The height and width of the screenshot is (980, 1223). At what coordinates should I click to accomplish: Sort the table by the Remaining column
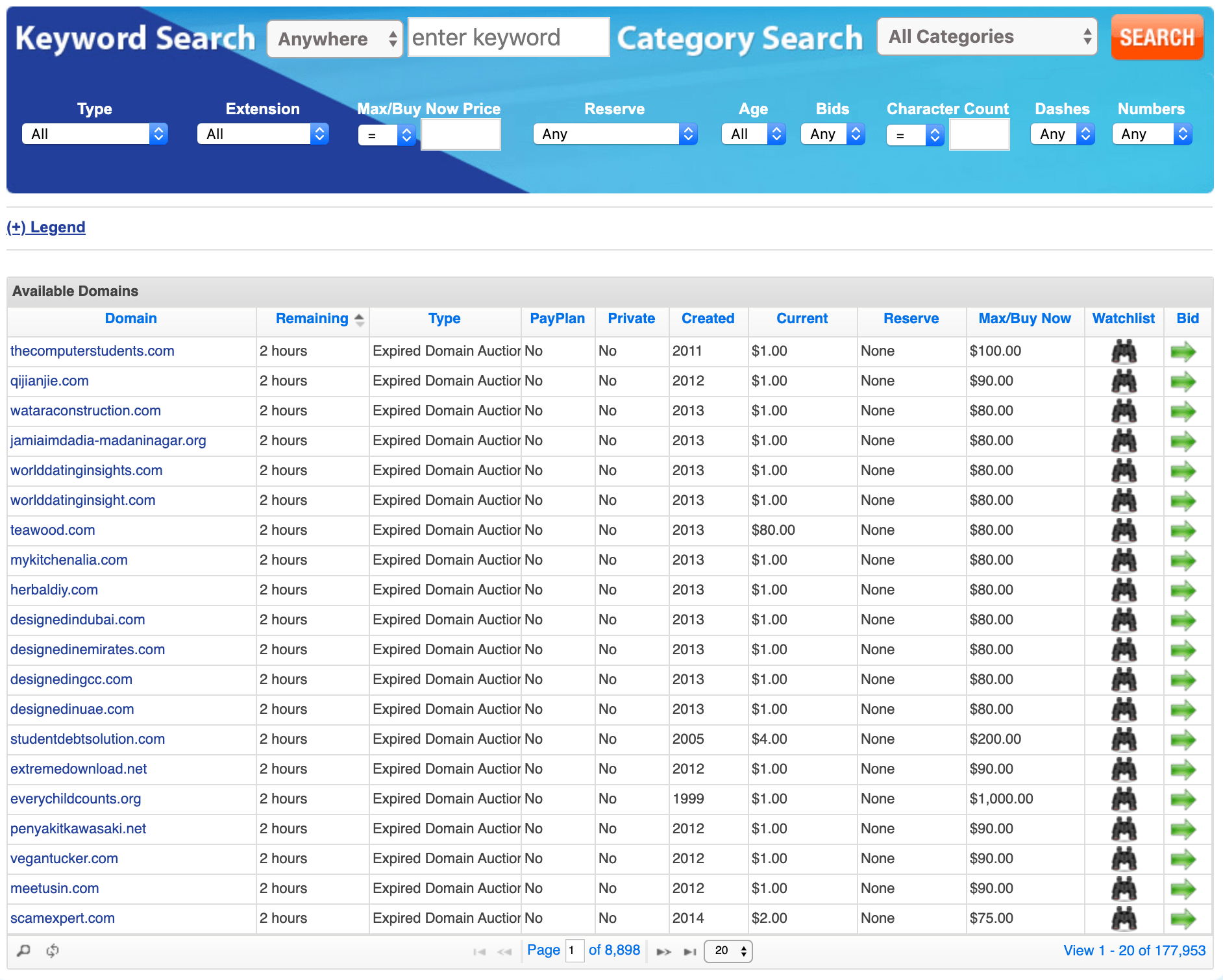click(313, 319)
